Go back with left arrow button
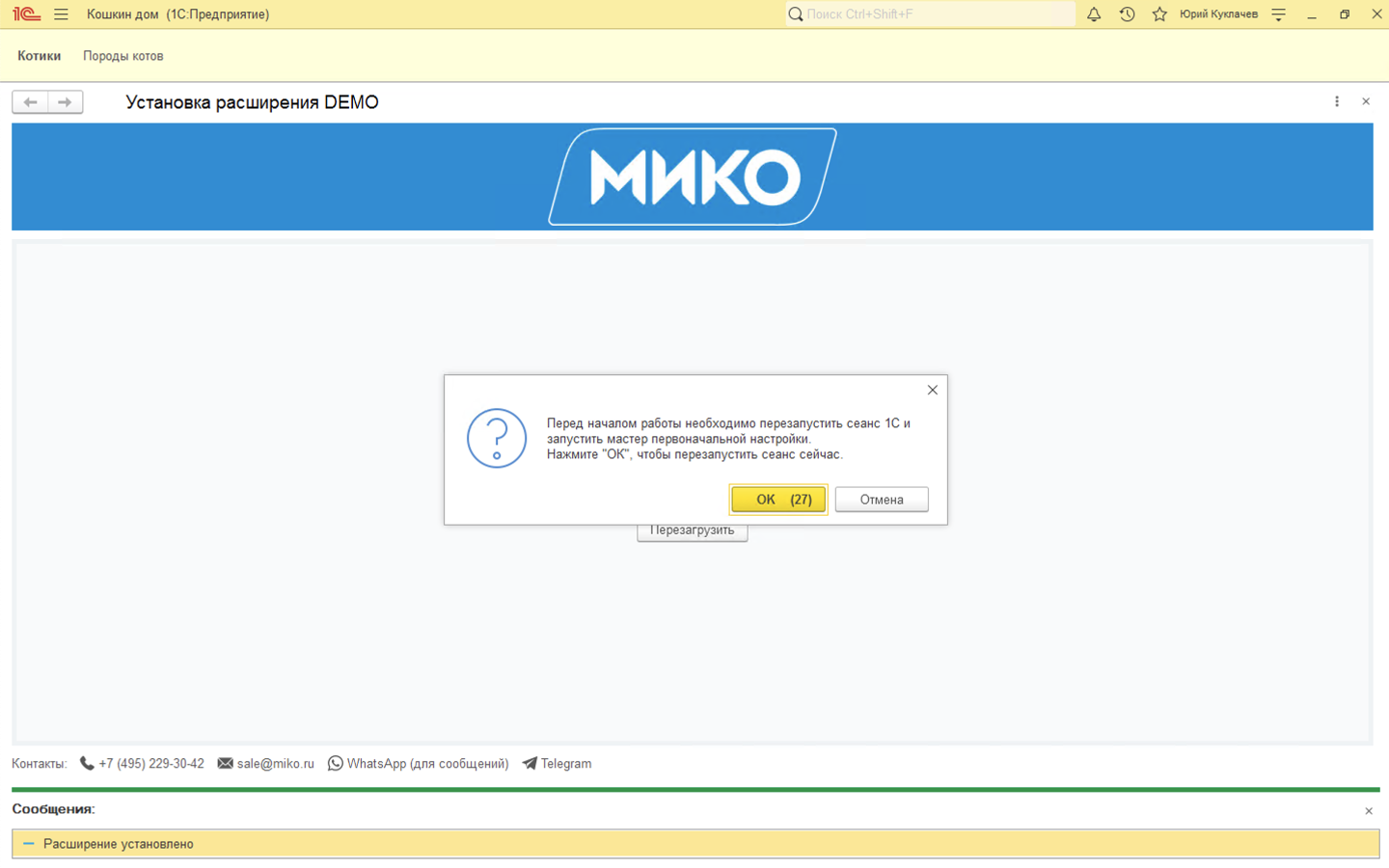Image resolution: width=1389 pixels, height=868 pixels. coord(30,102)
